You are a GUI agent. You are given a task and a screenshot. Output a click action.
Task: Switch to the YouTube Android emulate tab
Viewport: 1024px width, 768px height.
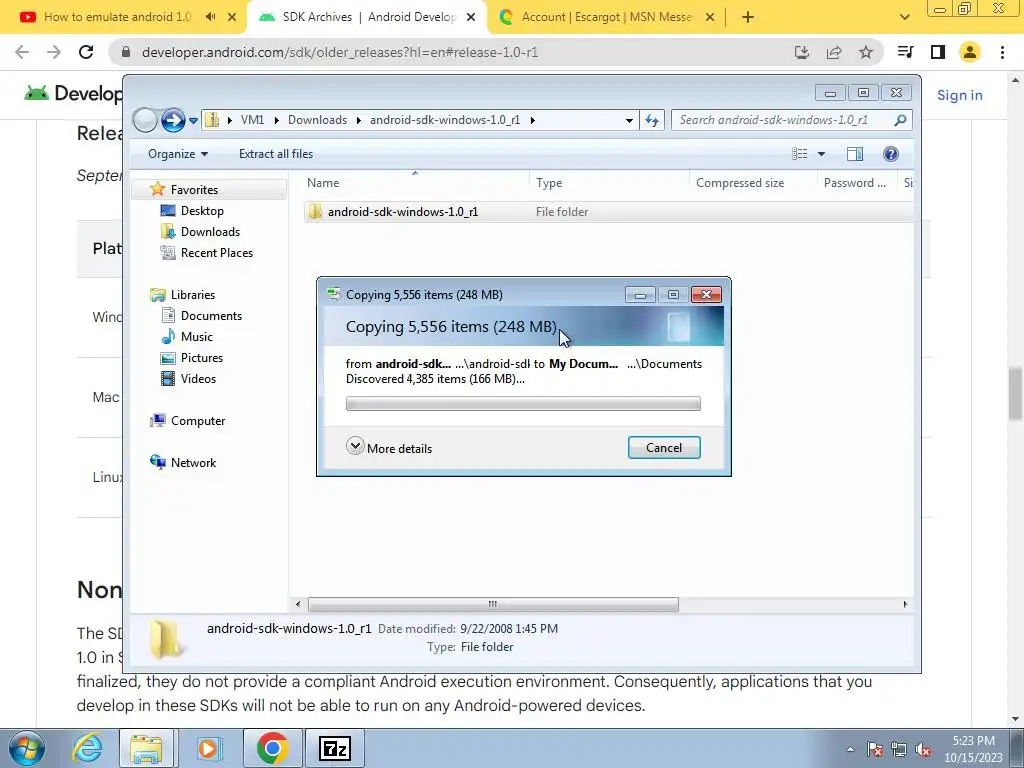pos(118,17)
